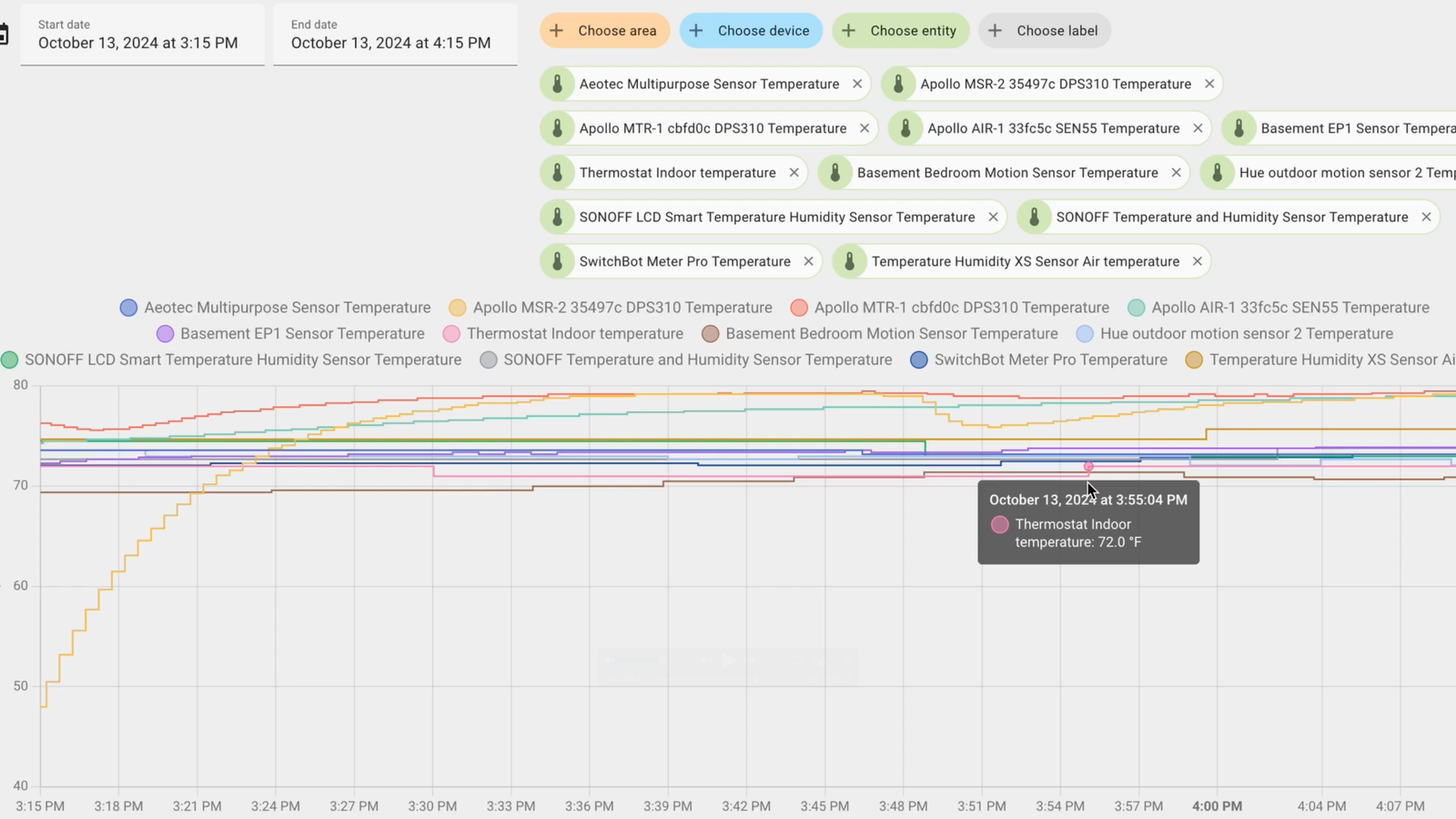Screen dimensions: 1456x819
Task: Click the thermometer icon on Temperature Humidity XS chip
Action: coord(850,261)
